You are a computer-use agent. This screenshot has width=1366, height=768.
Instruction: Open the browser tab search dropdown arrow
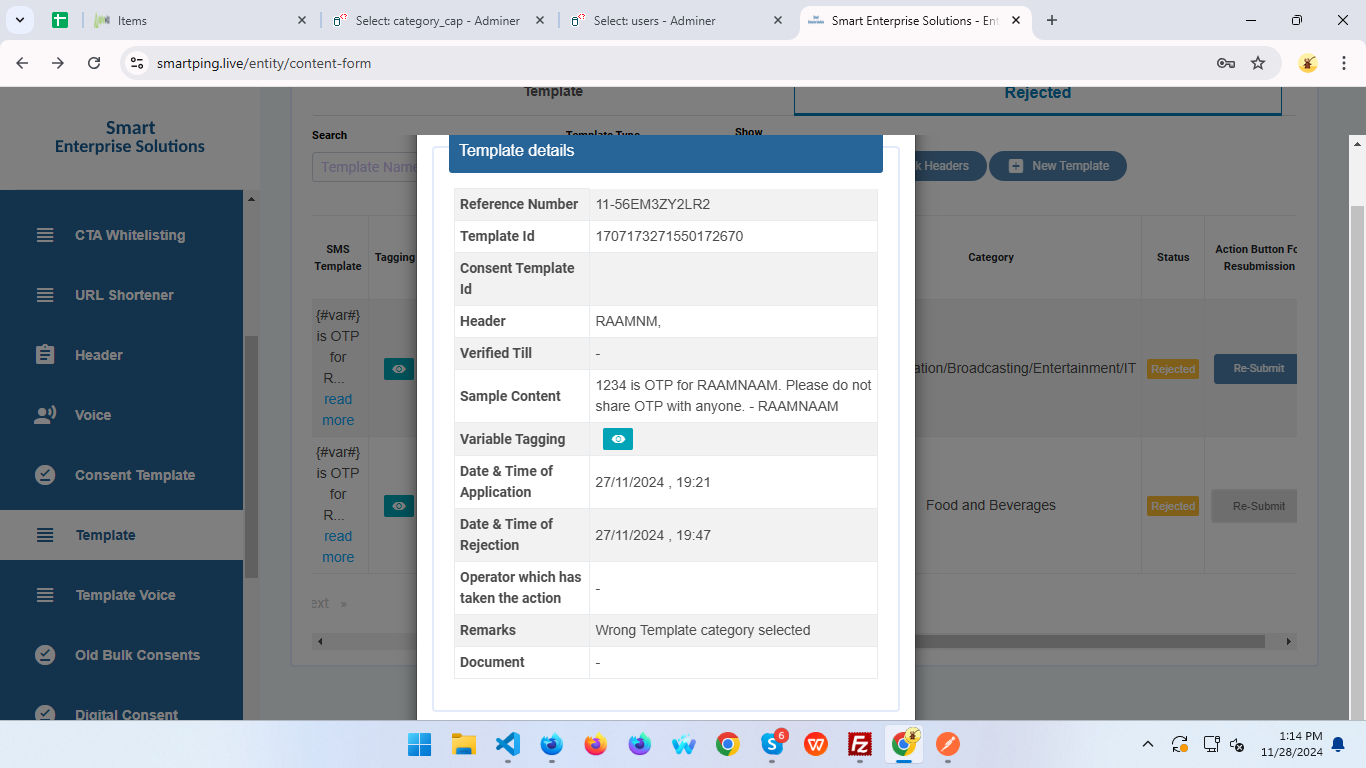point(20,20)
